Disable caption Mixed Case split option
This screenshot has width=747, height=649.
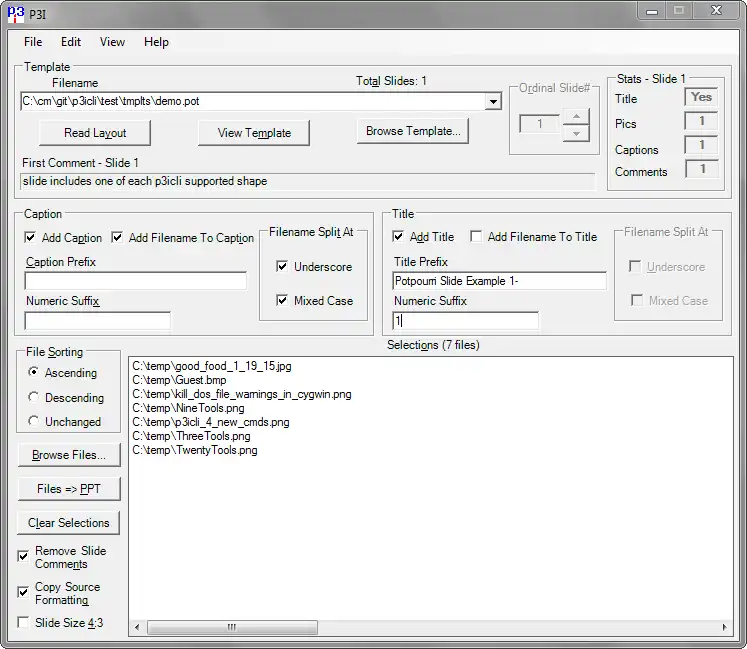[x=282, y=300]
